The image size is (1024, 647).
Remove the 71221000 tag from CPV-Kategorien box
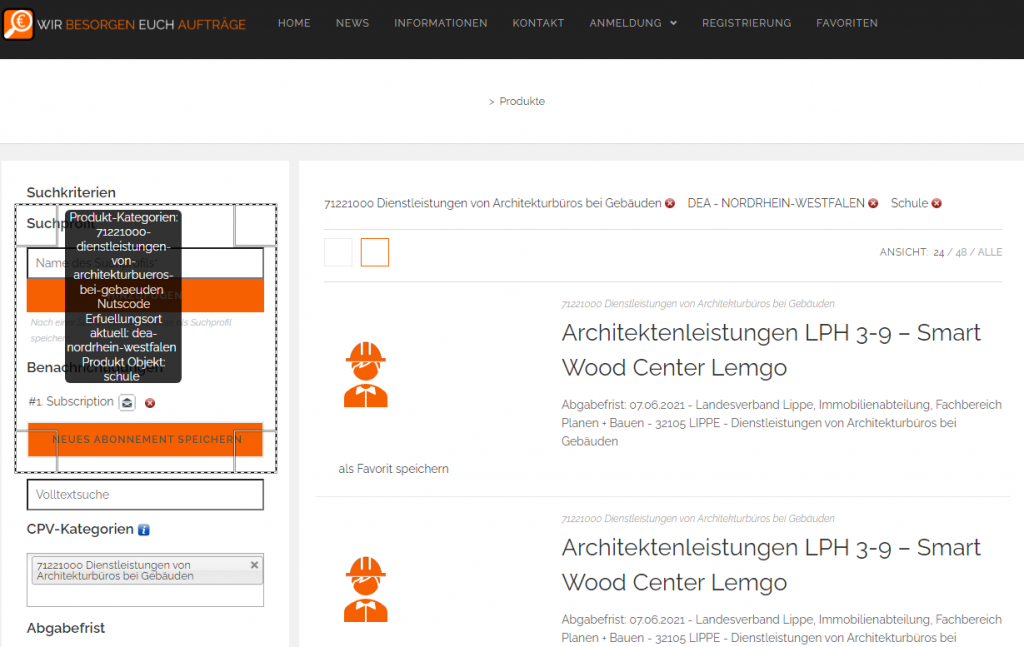click(x=254, y=565)
